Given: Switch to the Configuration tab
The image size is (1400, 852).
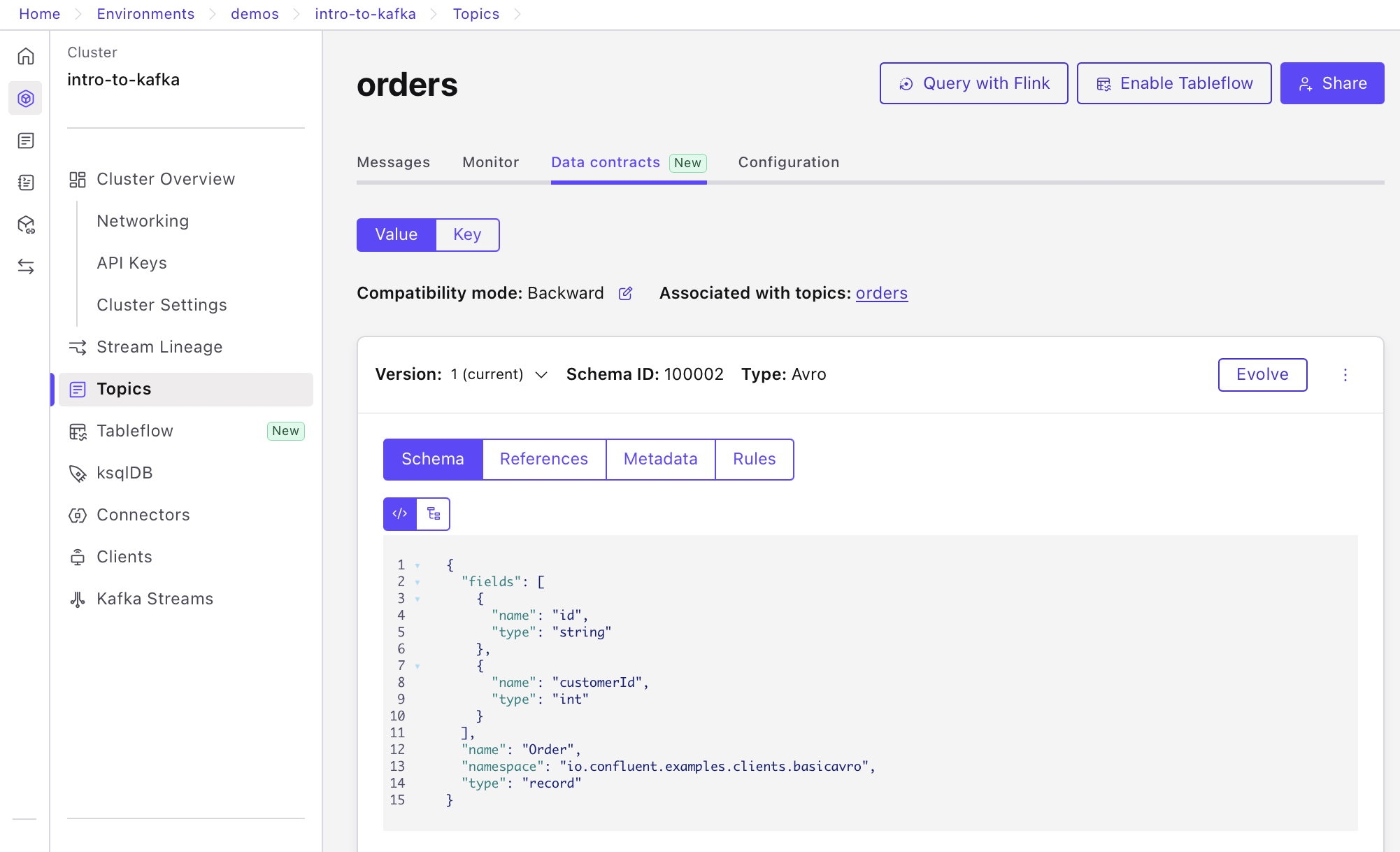Looking at the screenshot, I should (788, 162).
